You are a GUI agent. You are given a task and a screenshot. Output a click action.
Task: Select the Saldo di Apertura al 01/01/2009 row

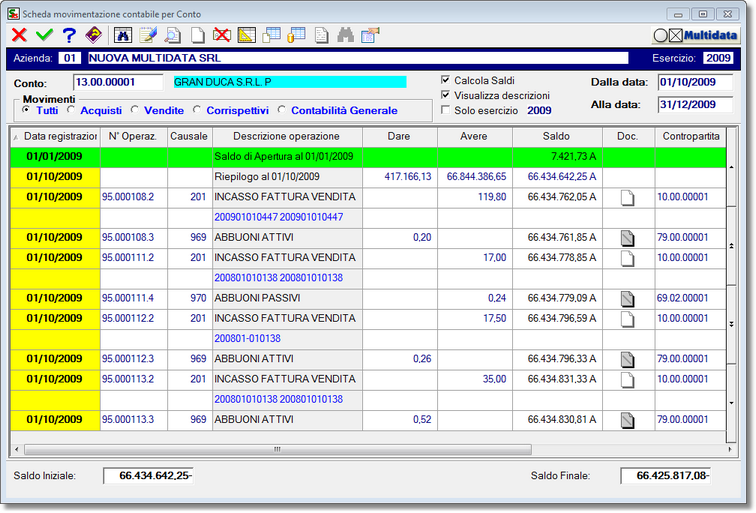tap(368, 157)
